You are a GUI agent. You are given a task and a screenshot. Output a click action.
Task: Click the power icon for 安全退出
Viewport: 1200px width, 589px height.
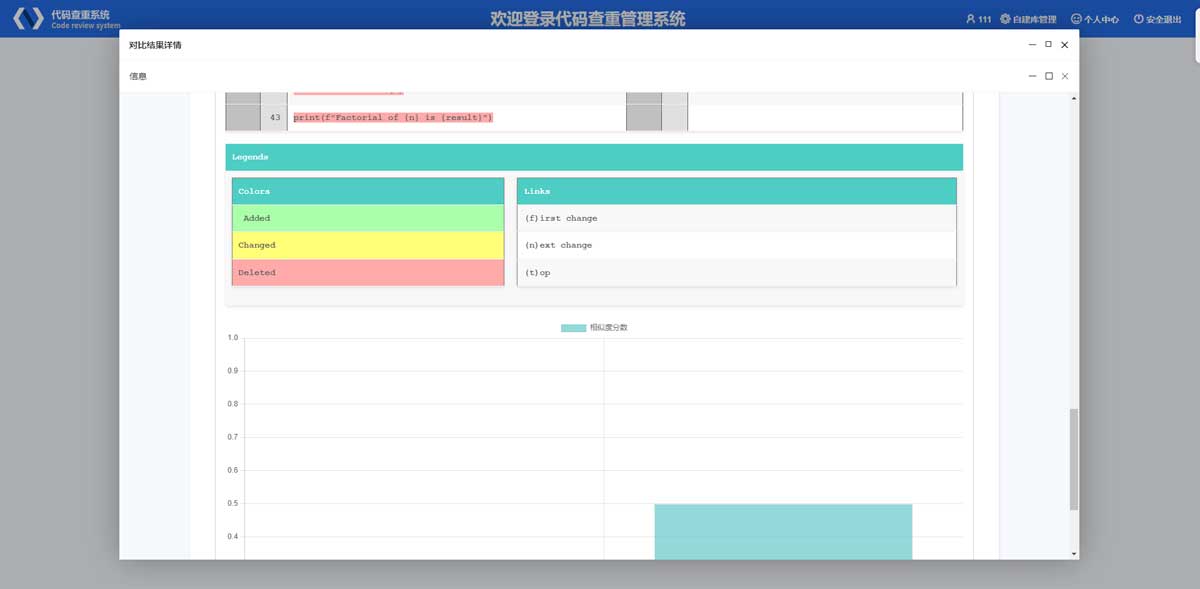[1138, 19]
